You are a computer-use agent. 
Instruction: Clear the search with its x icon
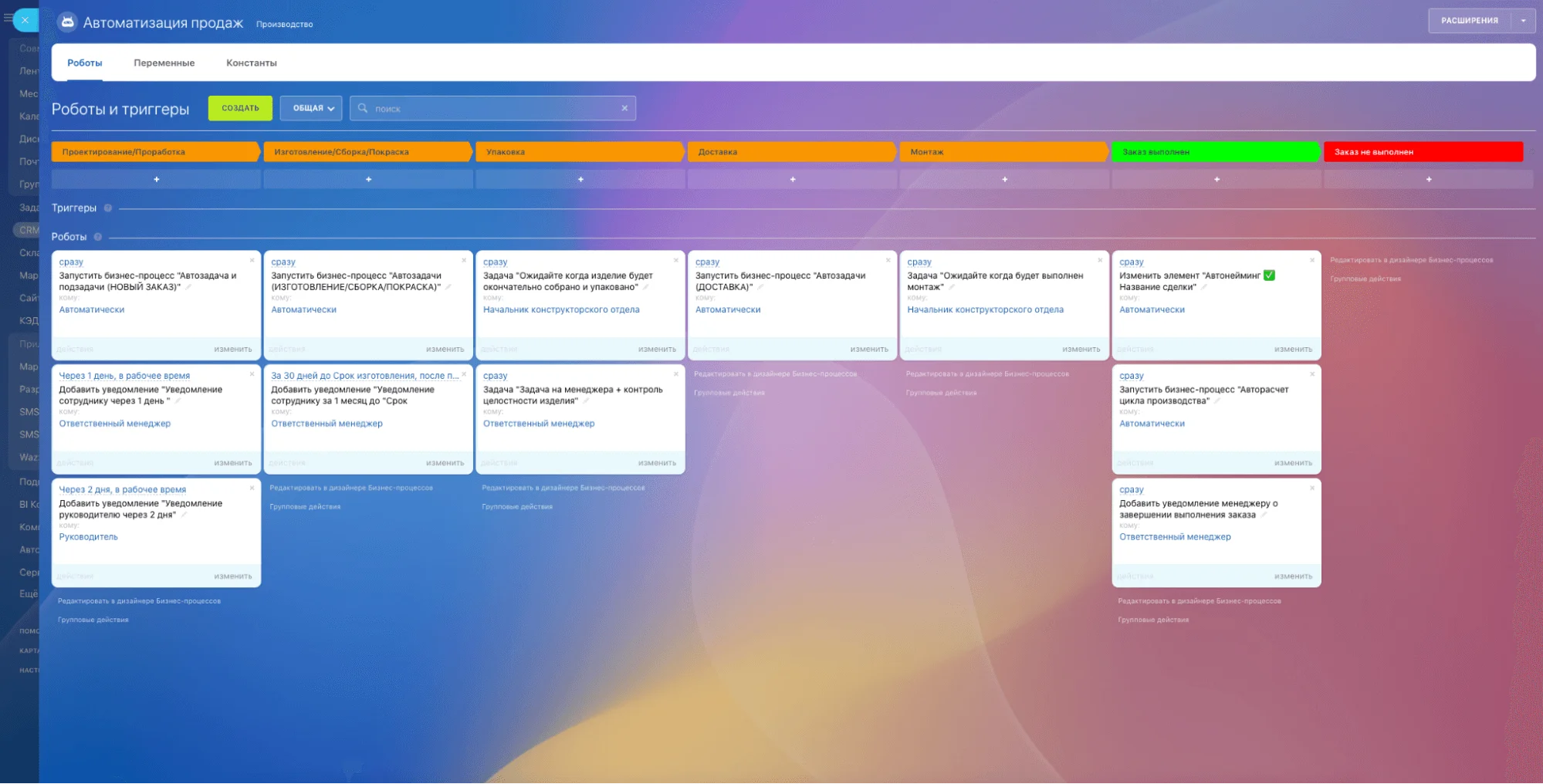624,108
